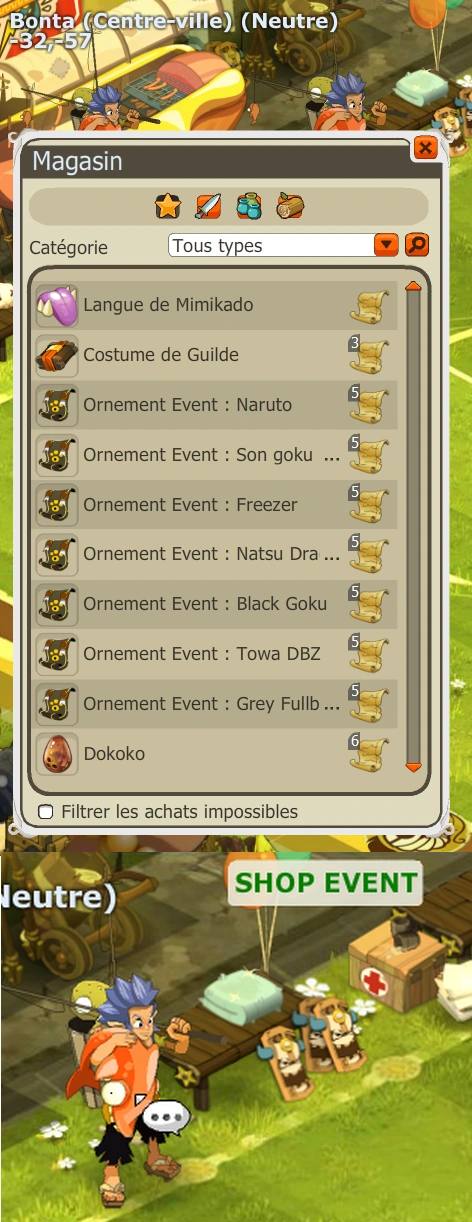Select Ornement Event : Naruto entry
Screen dimensions: 472x1222
(215, 405)
